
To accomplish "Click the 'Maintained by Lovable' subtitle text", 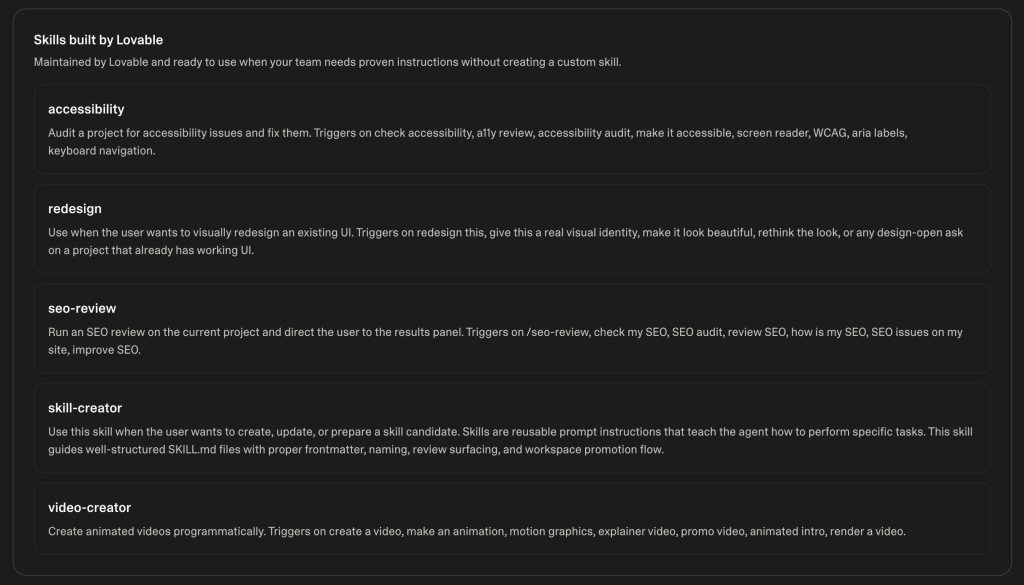I will click(327, 62).
